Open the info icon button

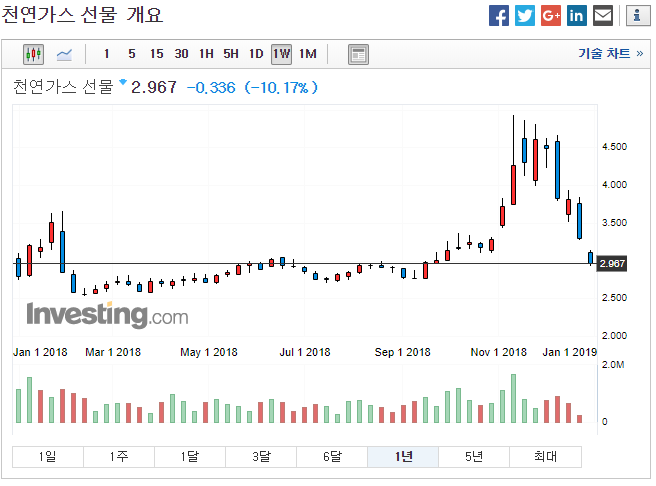(x=638, y=15)
